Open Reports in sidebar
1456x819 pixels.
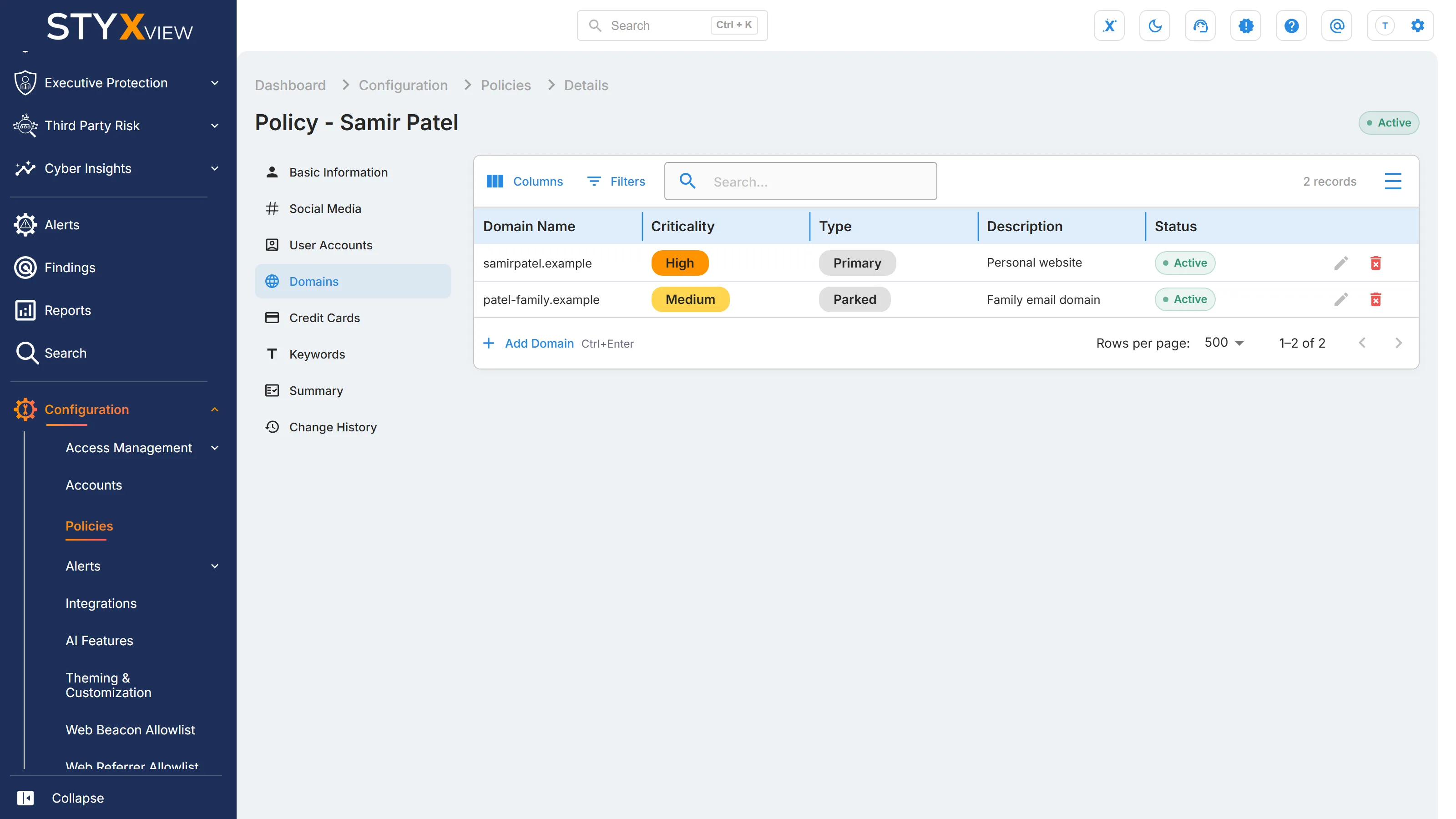pos(67,310)
